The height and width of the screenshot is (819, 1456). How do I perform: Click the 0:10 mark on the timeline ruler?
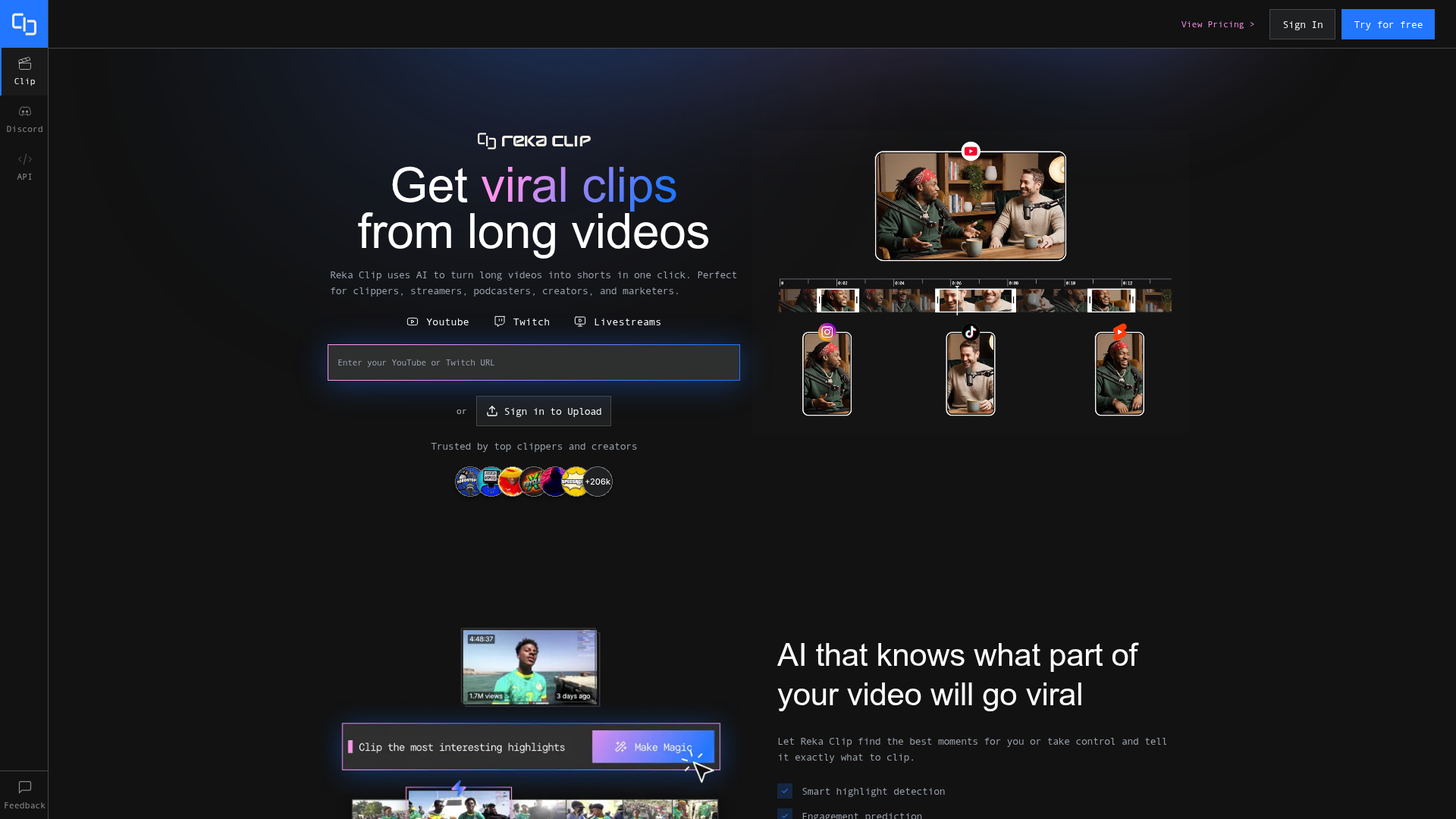1071,283
